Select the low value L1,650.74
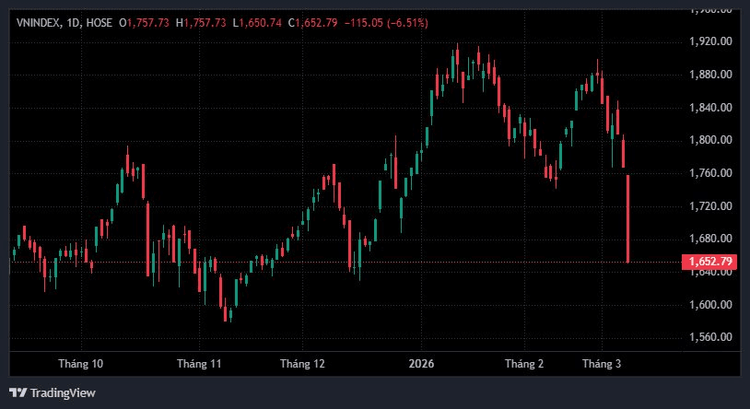750x409 pixels. tap(256, 22)
